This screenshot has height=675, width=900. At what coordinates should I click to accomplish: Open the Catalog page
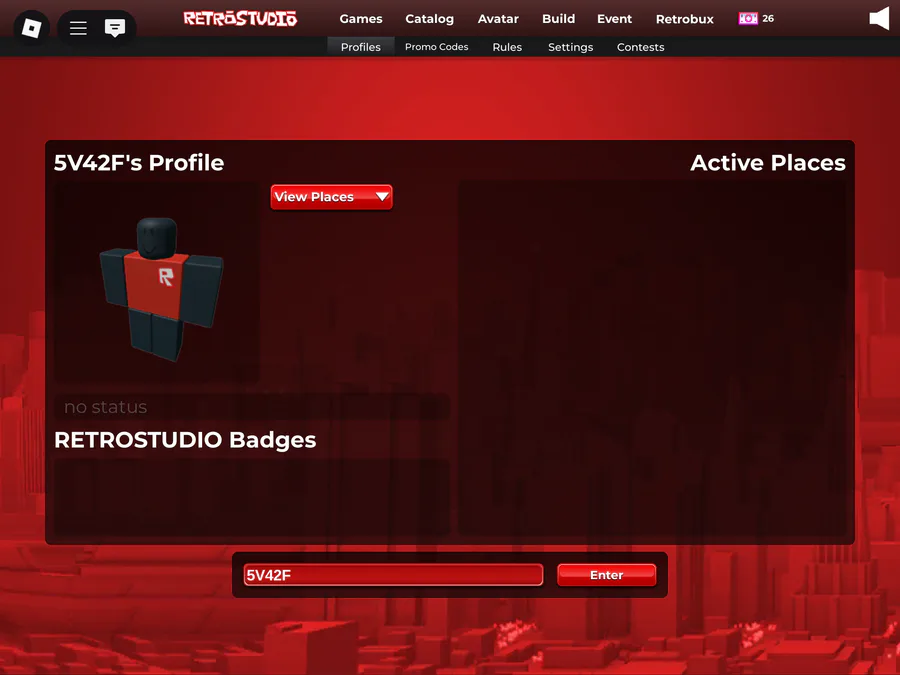click(429, 19)
